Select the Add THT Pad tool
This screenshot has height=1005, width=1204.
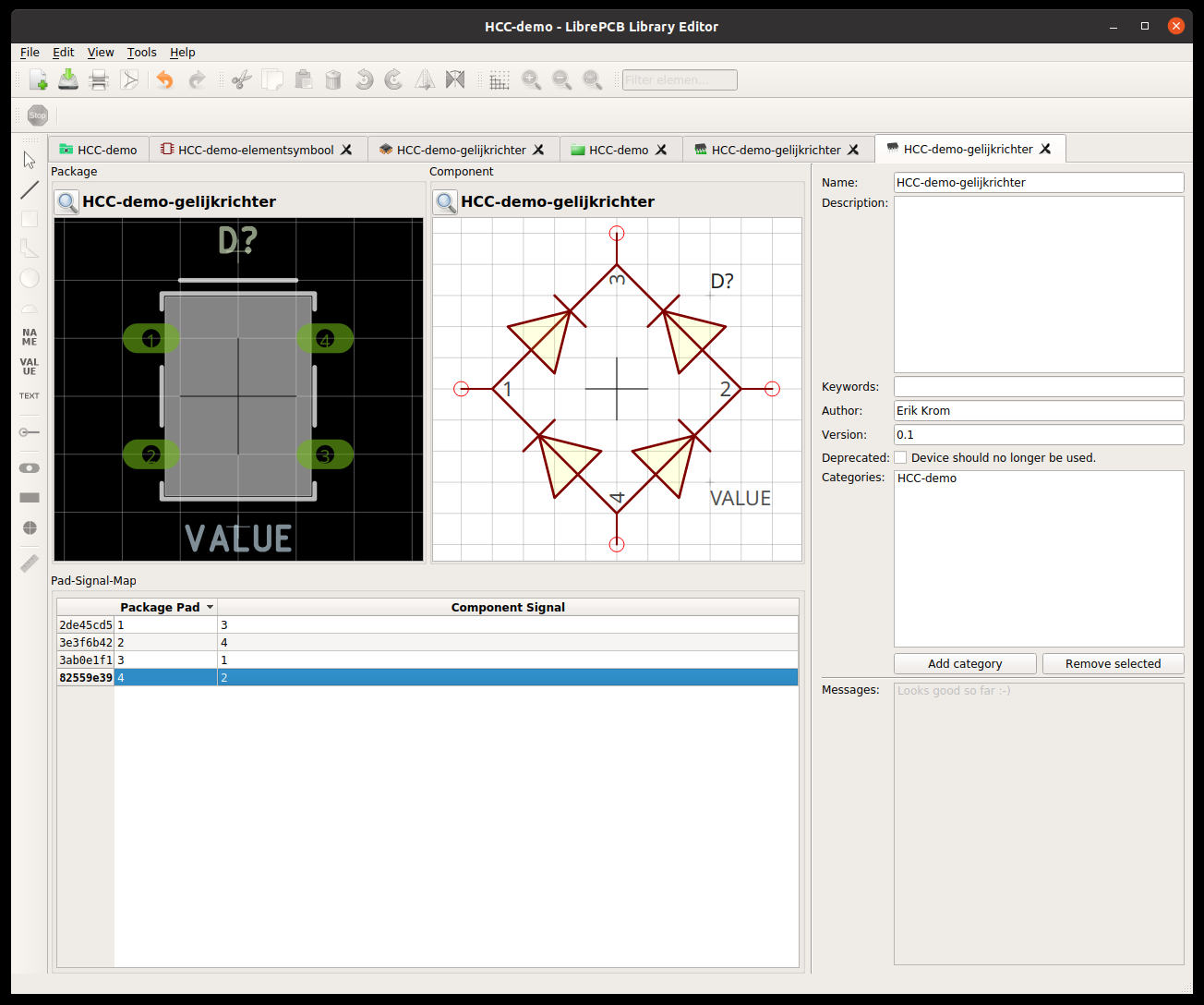[x=30, y=468]
